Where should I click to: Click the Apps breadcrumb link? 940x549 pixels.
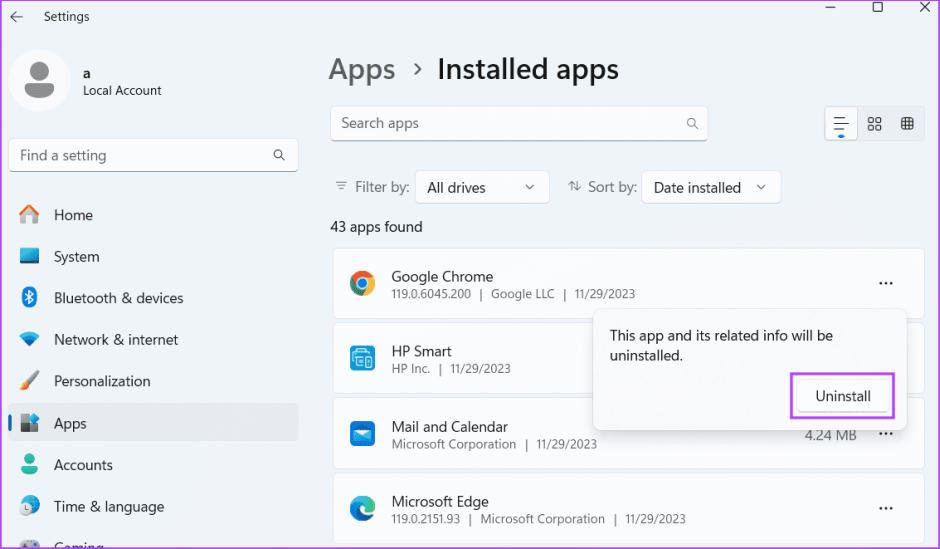[362, 70]
